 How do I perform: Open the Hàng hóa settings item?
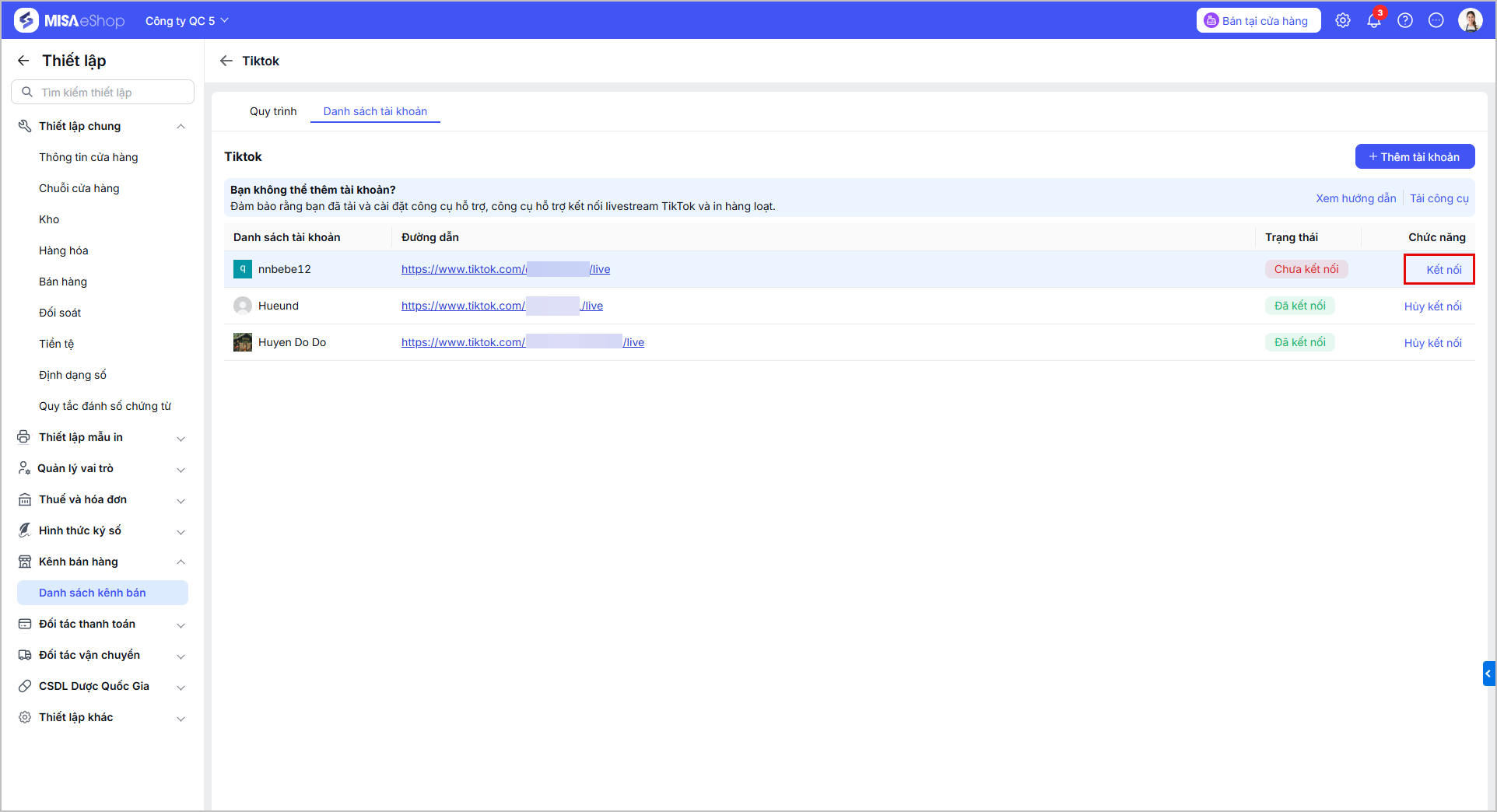[x=64, y=250]
